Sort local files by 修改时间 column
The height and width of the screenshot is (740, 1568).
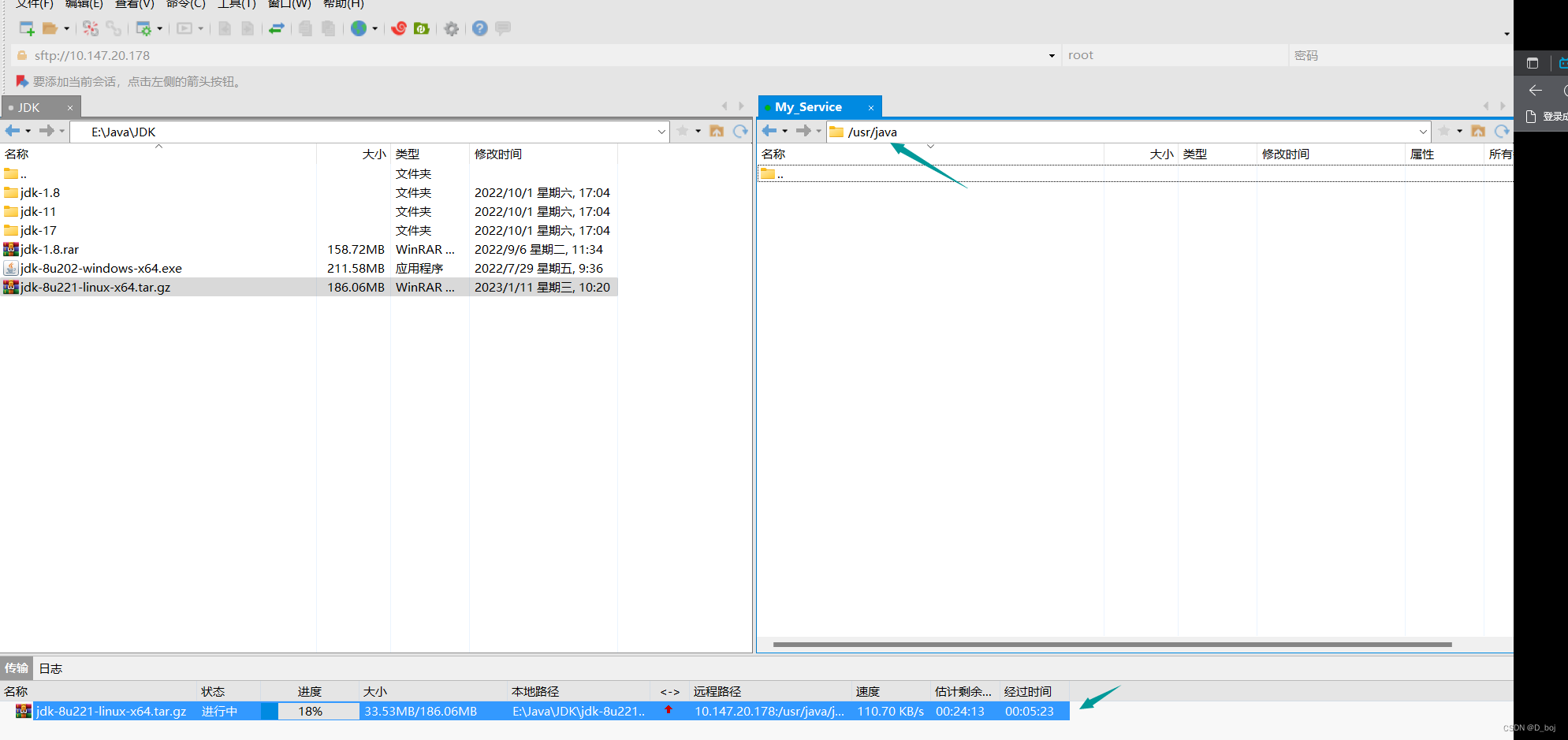click(x=498, y=154)
